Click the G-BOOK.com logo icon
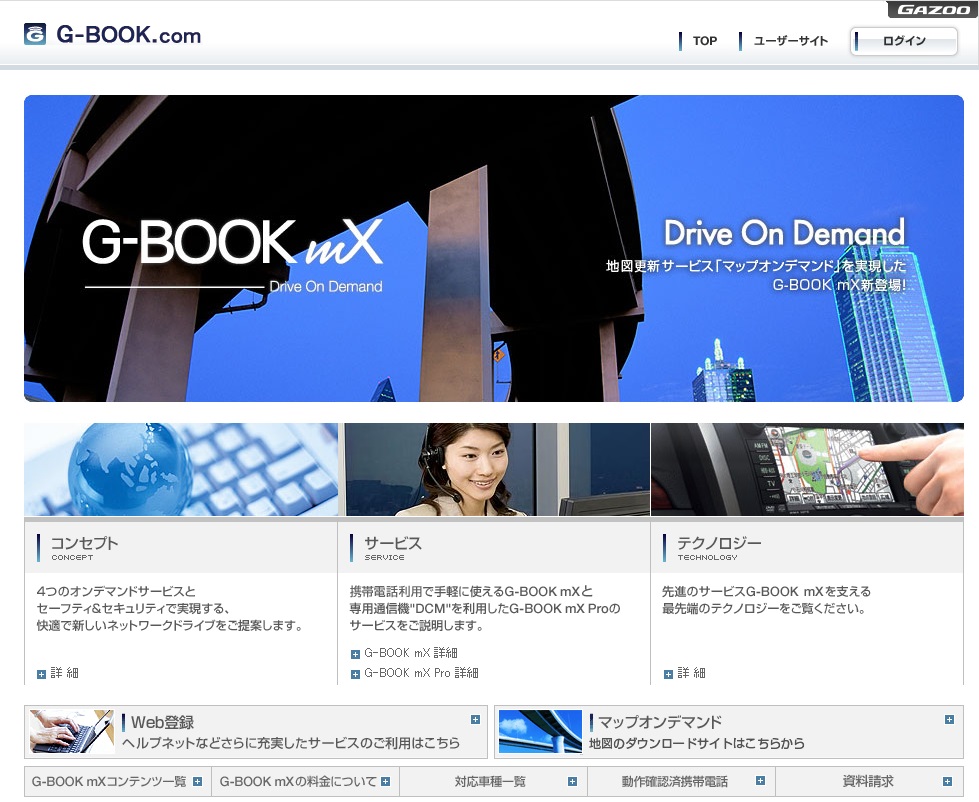Viewport: 979px width, 802px height. click(35, 35)
